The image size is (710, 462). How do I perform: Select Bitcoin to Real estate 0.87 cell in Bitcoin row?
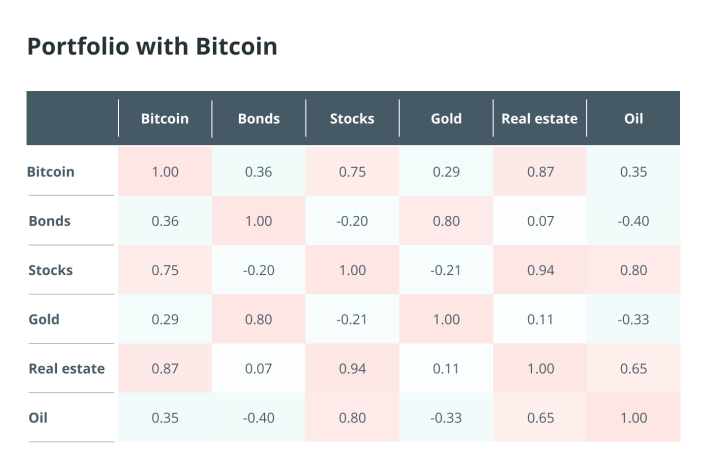(x=540, y=172)
